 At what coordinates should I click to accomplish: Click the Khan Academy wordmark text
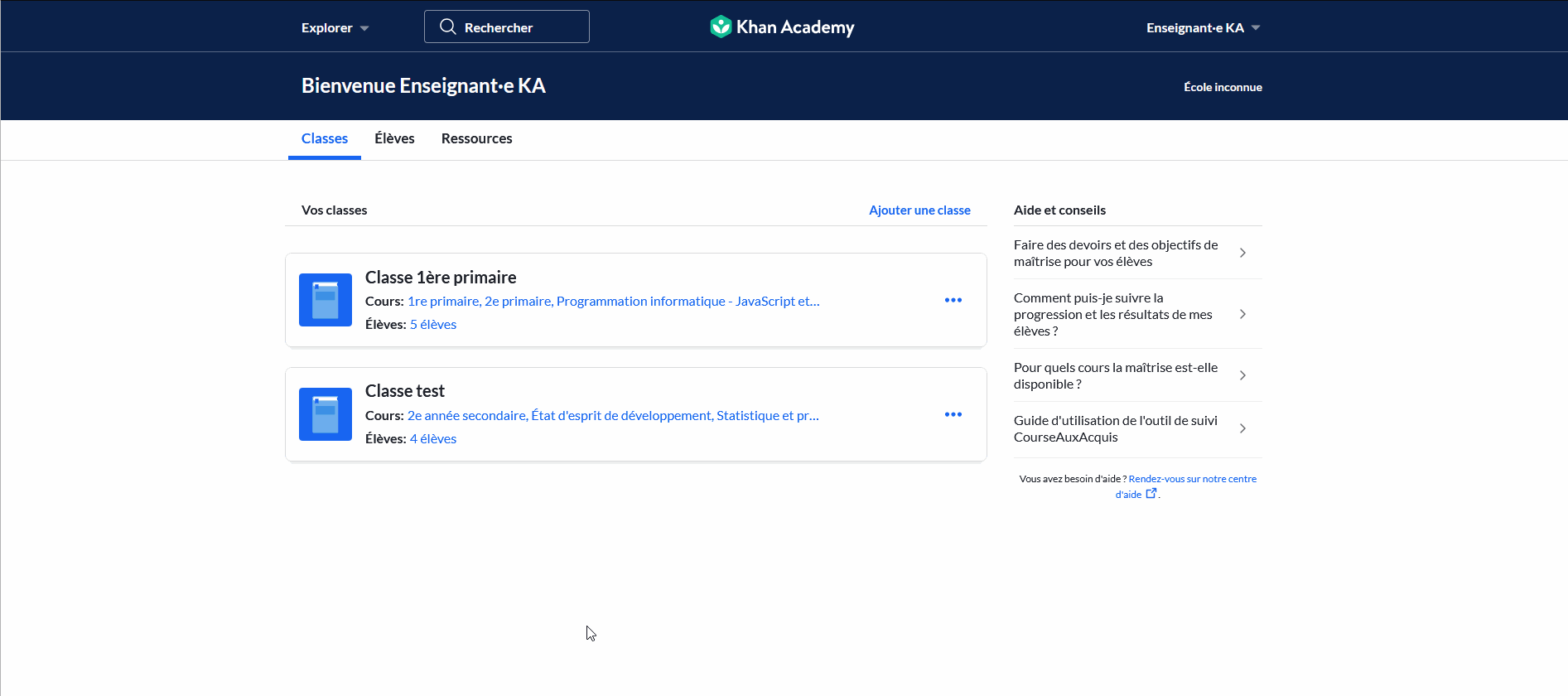pyautogui.click(x=795, y=27)
